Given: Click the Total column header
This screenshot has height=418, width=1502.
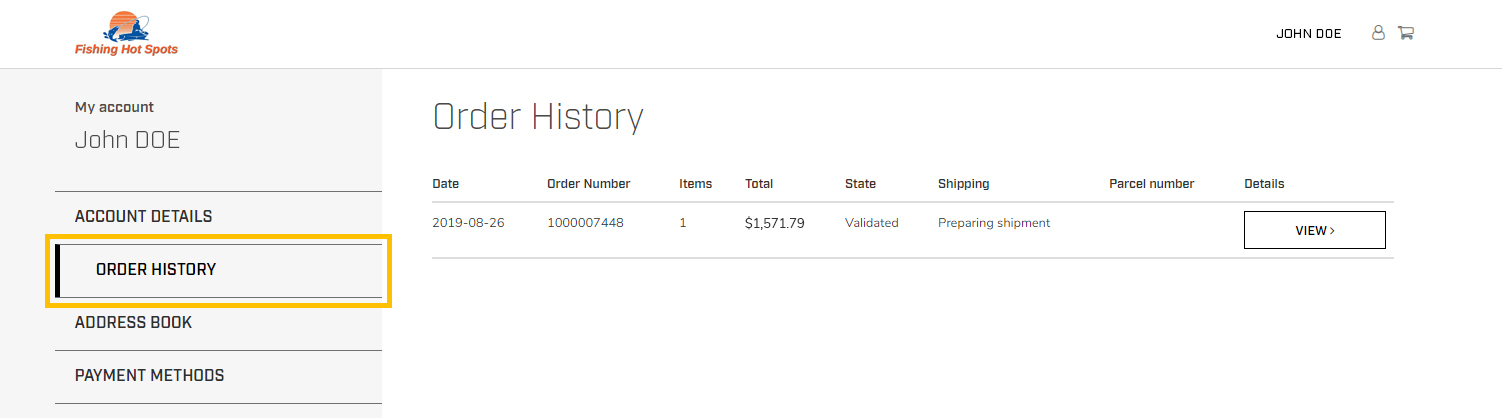Looking at the screenshot, I should point(759,184).
